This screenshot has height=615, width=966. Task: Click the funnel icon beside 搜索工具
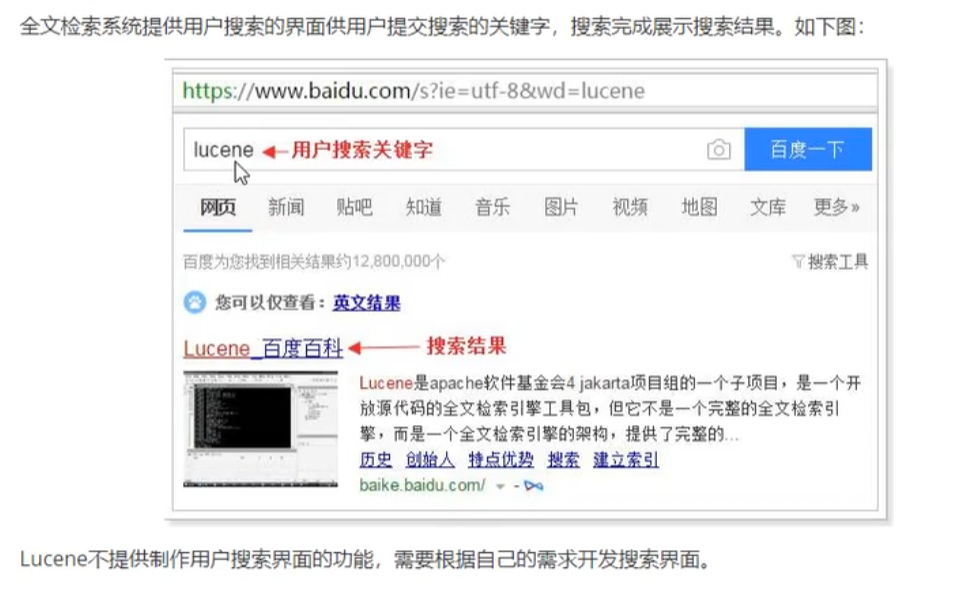(x=798, y=262)
